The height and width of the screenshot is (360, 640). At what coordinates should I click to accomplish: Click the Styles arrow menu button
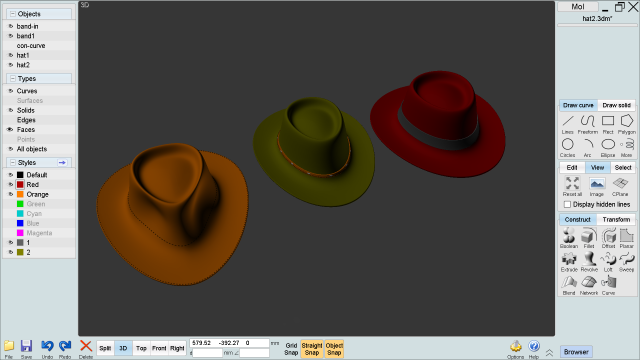tap(62, 162)
